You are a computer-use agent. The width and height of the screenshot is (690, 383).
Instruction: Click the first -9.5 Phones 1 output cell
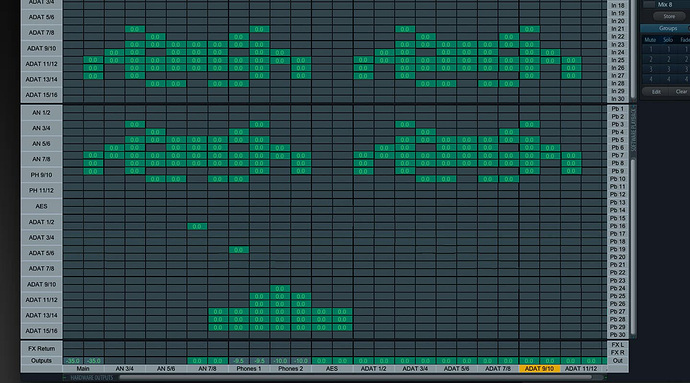click(239, 361)
